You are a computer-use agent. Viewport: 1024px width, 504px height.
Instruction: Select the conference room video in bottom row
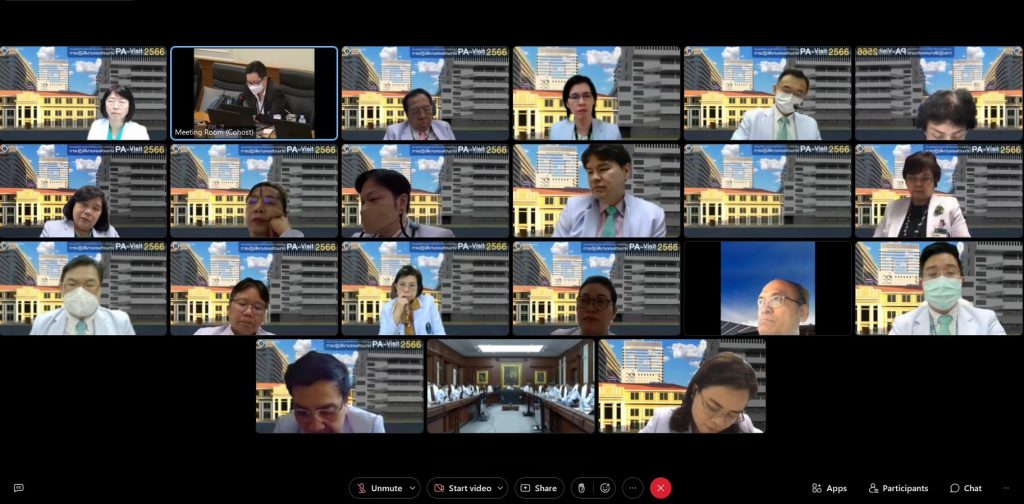click(x=511, y=386)
